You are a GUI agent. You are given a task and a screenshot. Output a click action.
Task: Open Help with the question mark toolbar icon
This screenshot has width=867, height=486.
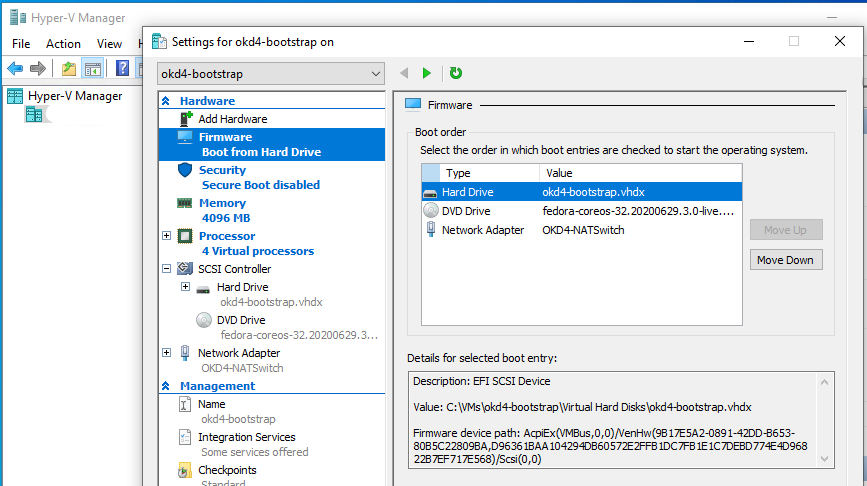pos(122,68)
